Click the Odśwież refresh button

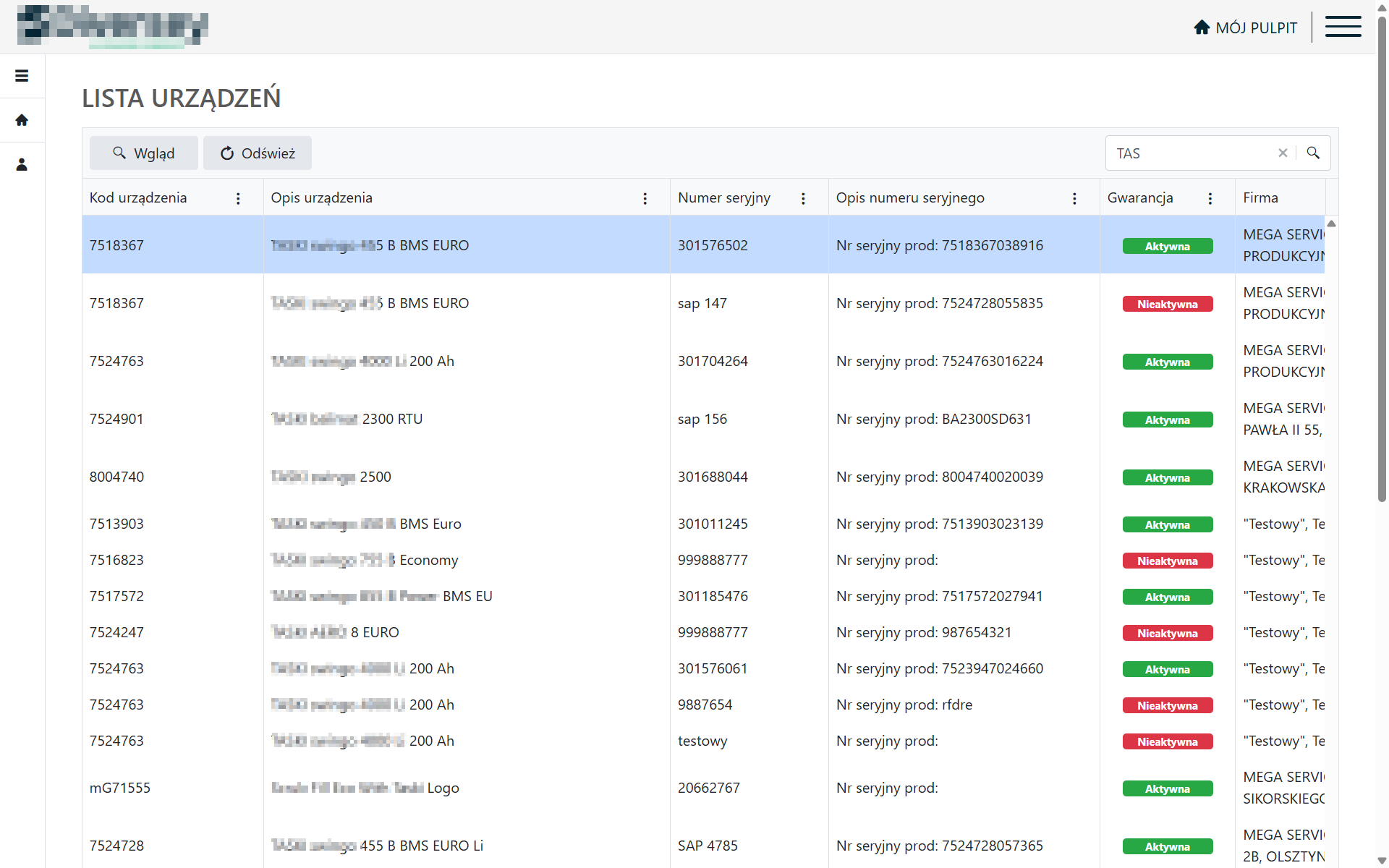point(257,153)
